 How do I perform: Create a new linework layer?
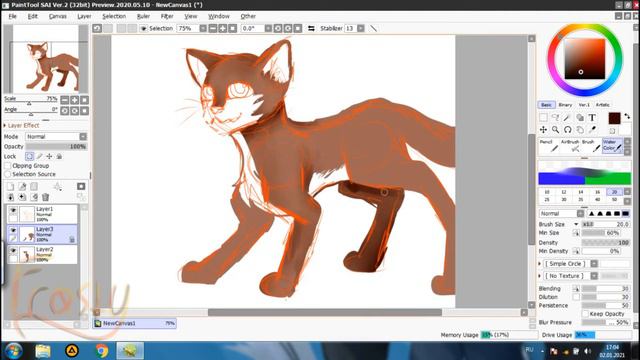[x=22, y=187]
